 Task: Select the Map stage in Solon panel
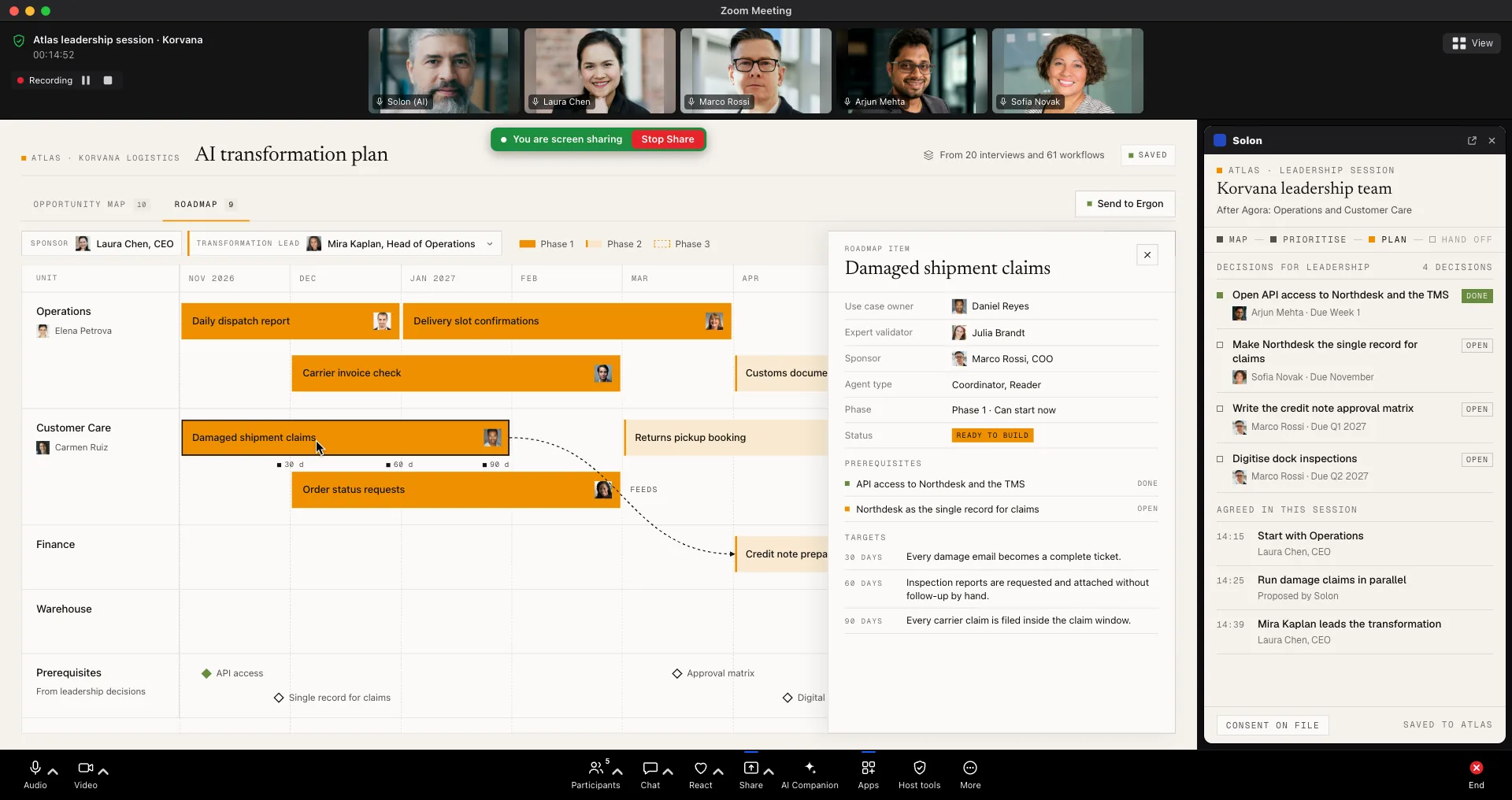click(1232, 239)
